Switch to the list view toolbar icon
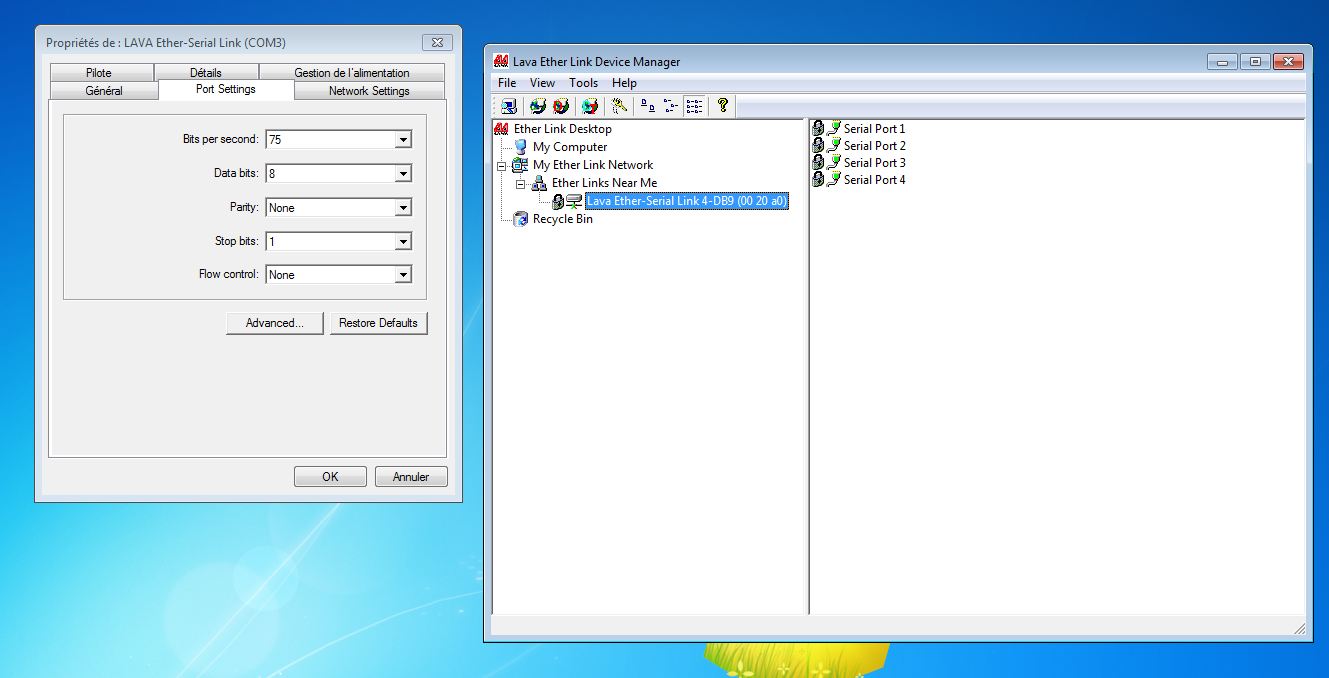The height and width of the screenshot is (678, 1329). click(x=694, y=106)
